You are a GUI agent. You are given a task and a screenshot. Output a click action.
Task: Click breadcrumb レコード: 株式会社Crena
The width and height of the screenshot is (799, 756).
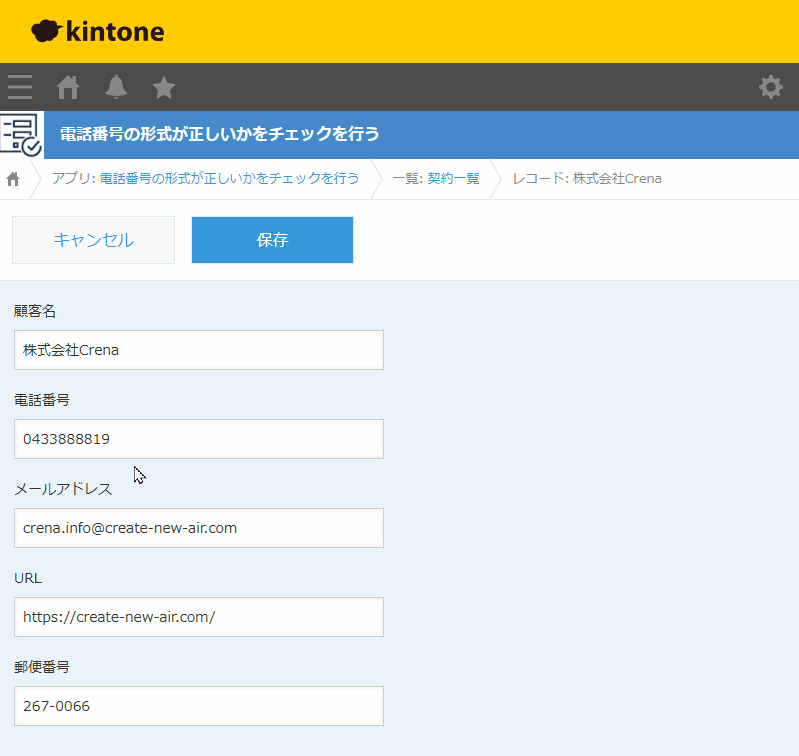[x=586, y=179]
